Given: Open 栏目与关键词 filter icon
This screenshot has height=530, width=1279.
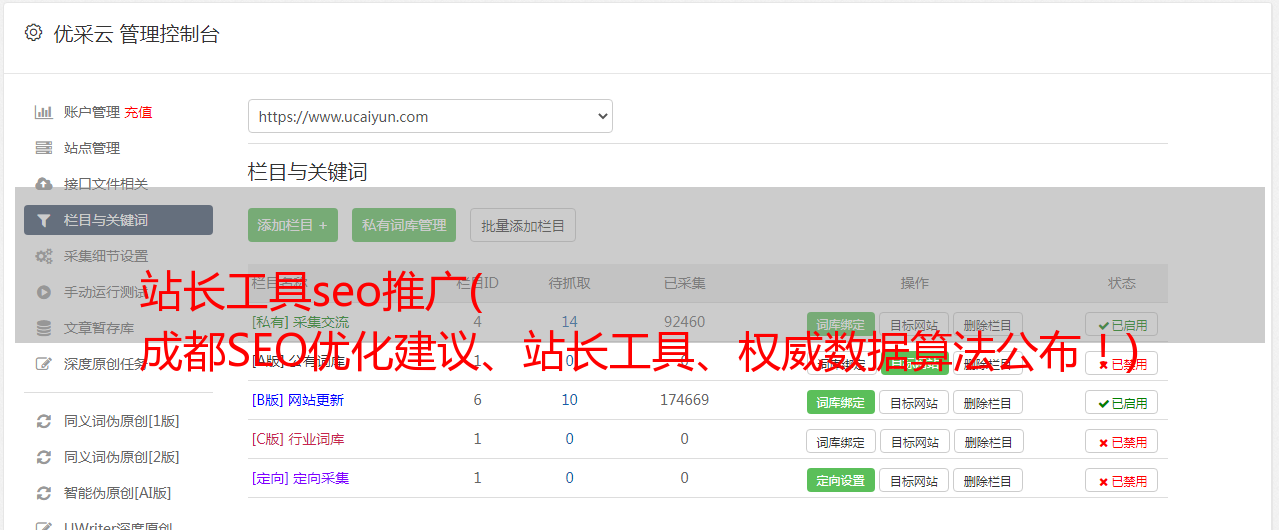Looking at the screenshot, I should pos(44,220).
